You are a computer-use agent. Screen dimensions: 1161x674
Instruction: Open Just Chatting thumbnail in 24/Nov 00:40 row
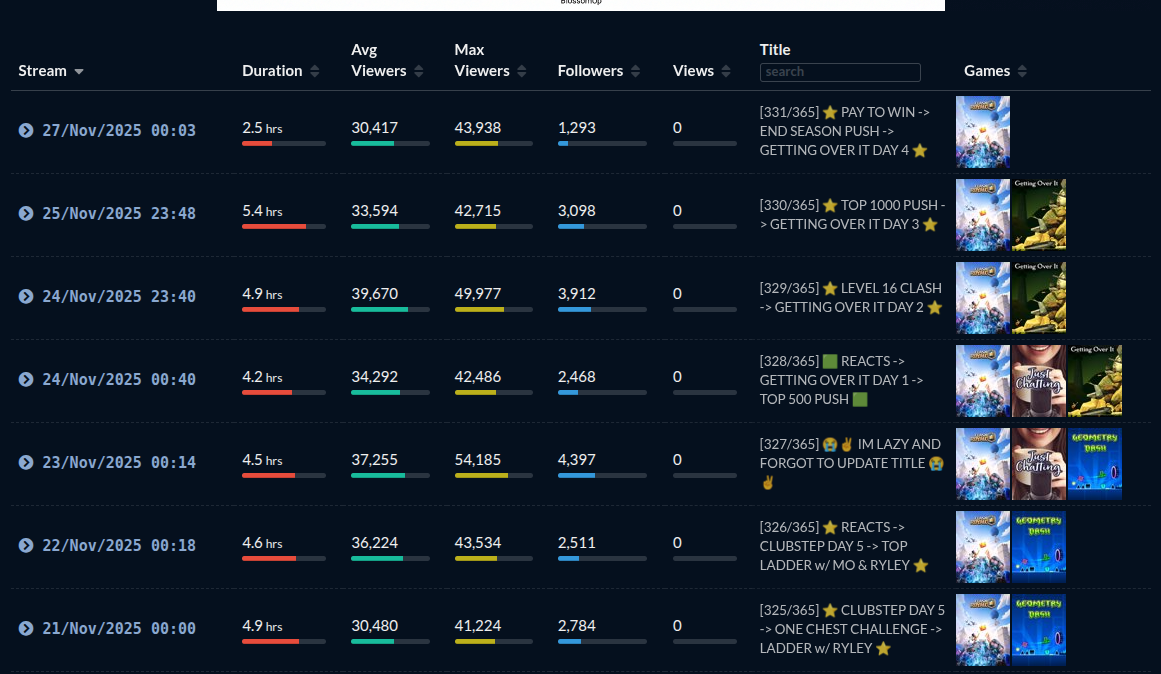pyautogui.click(x=1039, y=381)
